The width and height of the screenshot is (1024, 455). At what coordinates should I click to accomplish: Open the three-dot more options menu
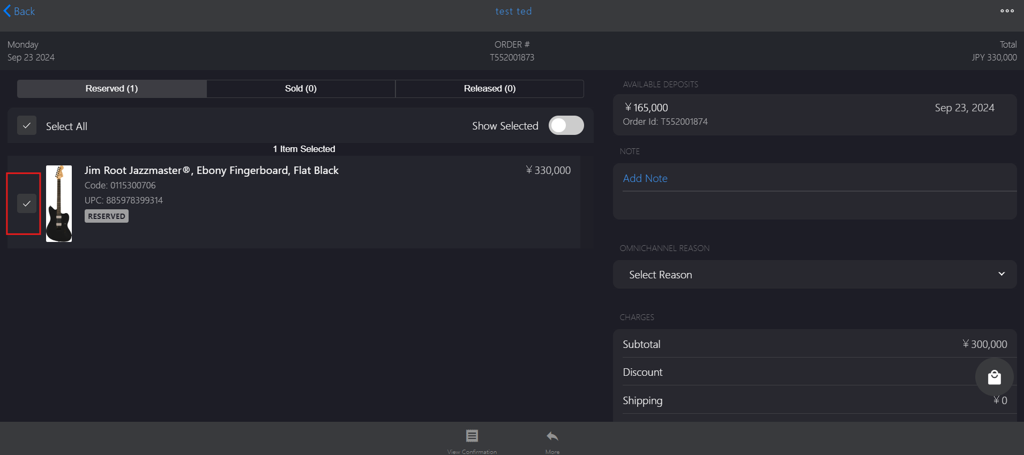[1006, 11]
